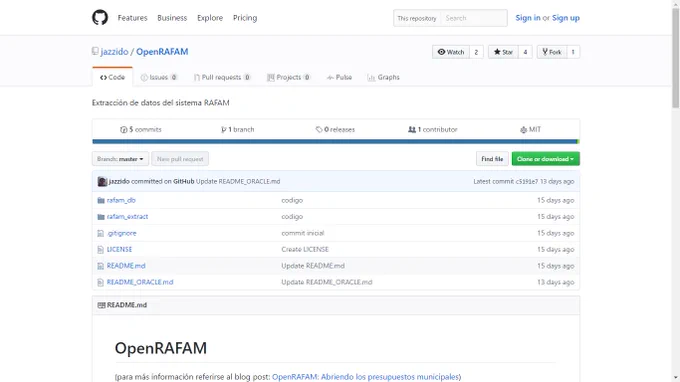Open the .gitignore file
680x382 pixels.
pos(121,233)
